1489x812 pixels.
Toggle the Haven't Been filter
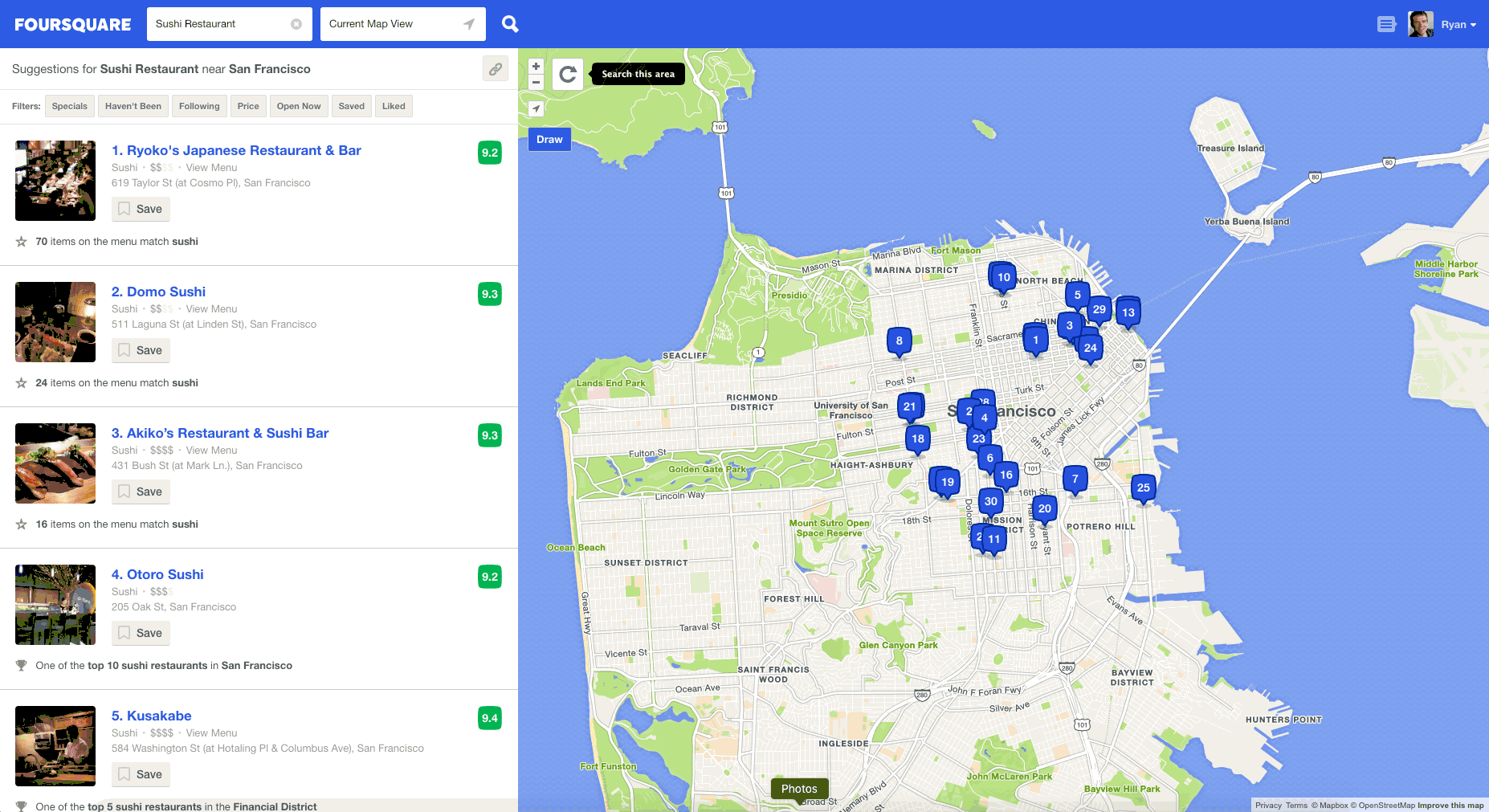[133, 106]
